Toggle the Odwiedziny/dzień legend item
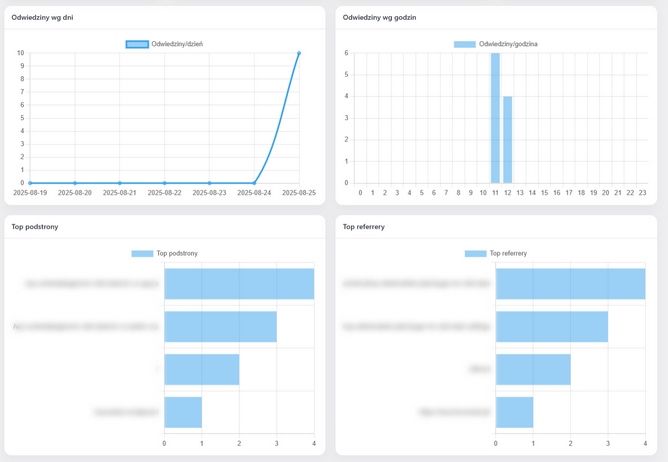Viewport: 668px width, 462px height. (x=164, y=44)
